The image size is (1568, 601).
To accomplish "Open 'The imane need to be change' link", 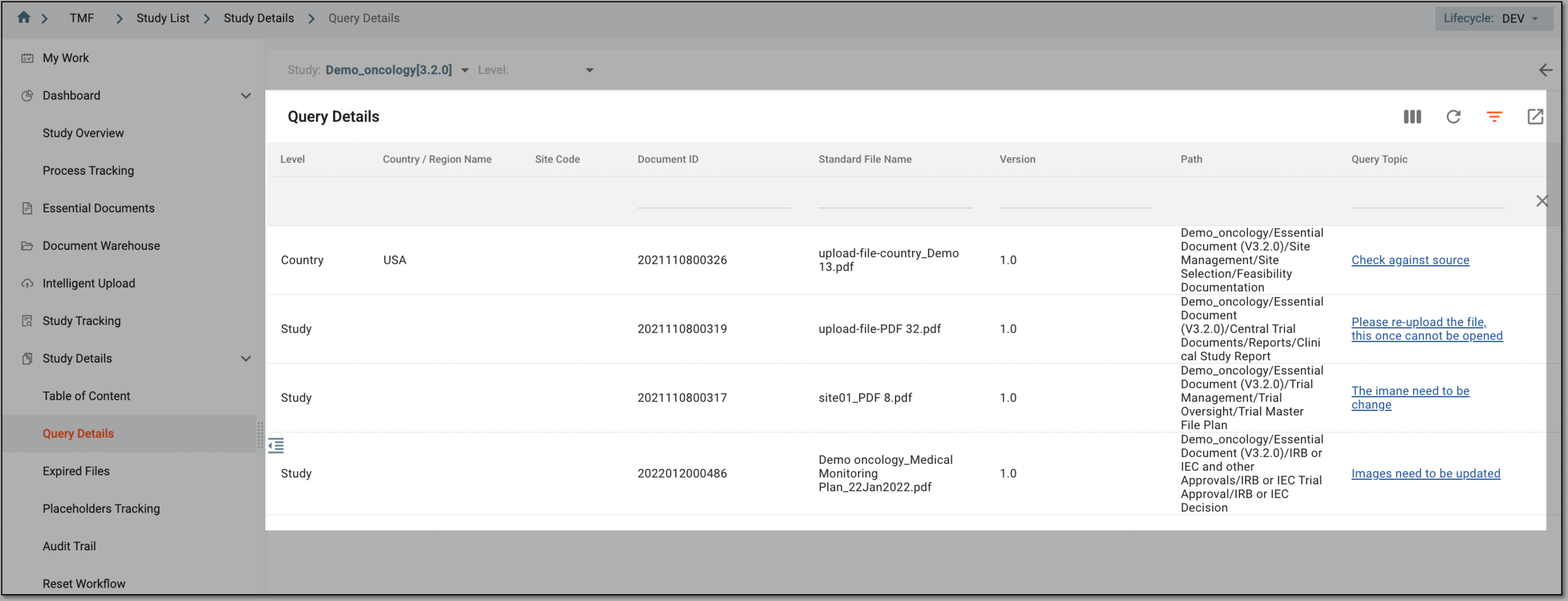I will point(1410,398).
